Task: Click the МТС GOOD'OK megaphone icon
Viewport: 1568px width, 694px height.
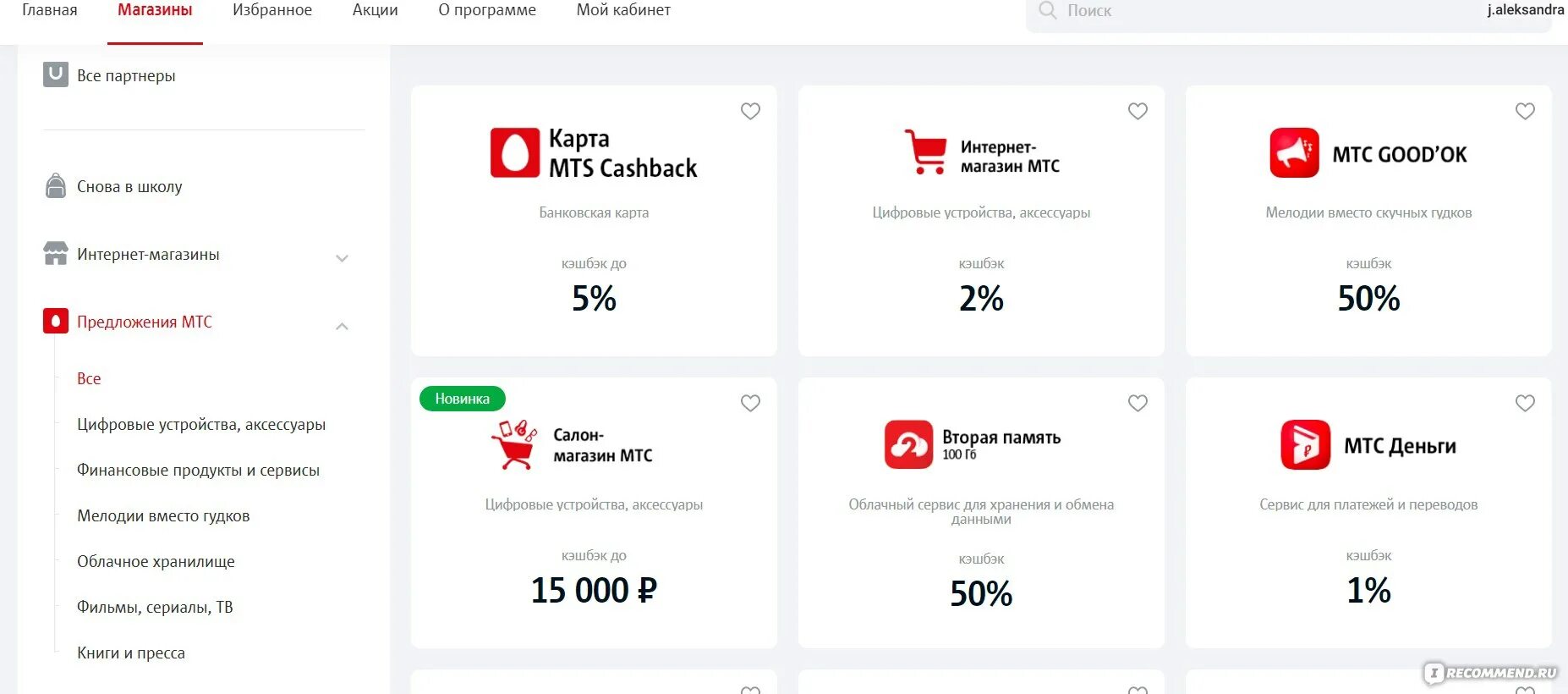Action: (x=1294, y=153)
